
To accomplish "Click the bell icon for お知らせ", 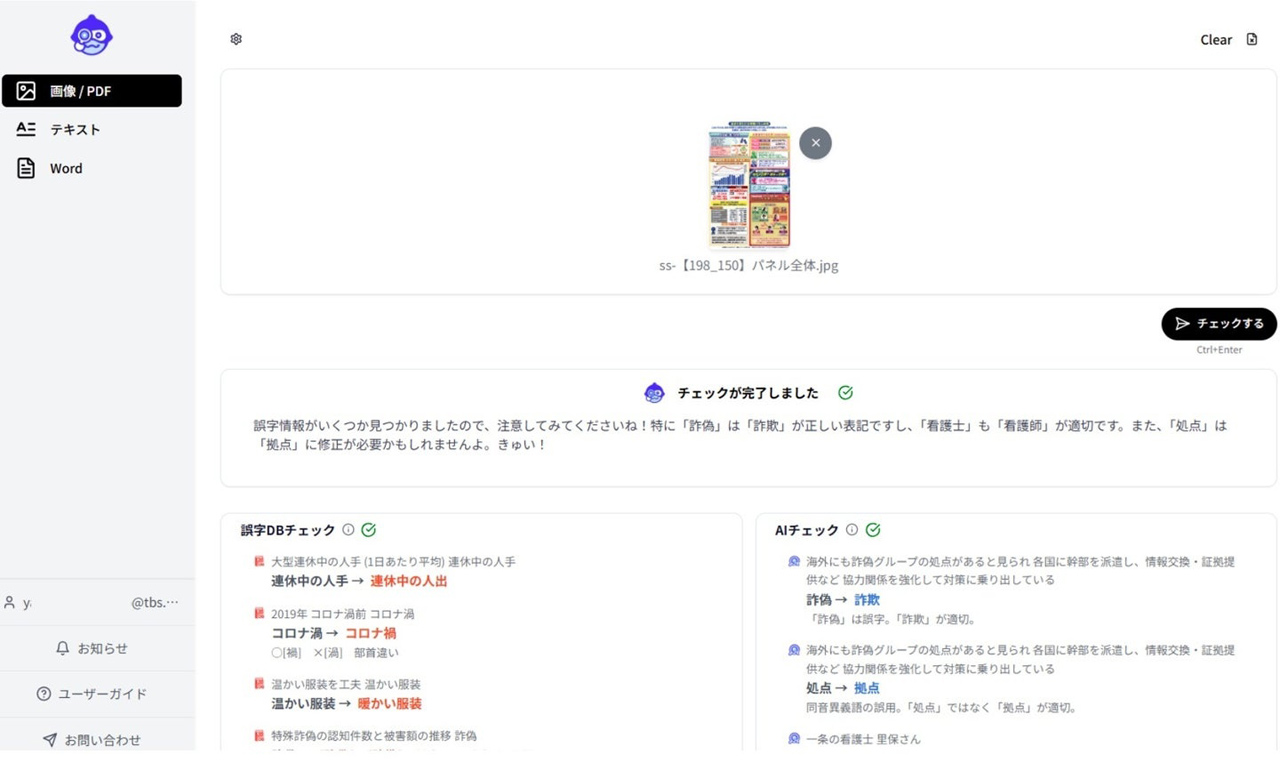I will click(63, 648).
